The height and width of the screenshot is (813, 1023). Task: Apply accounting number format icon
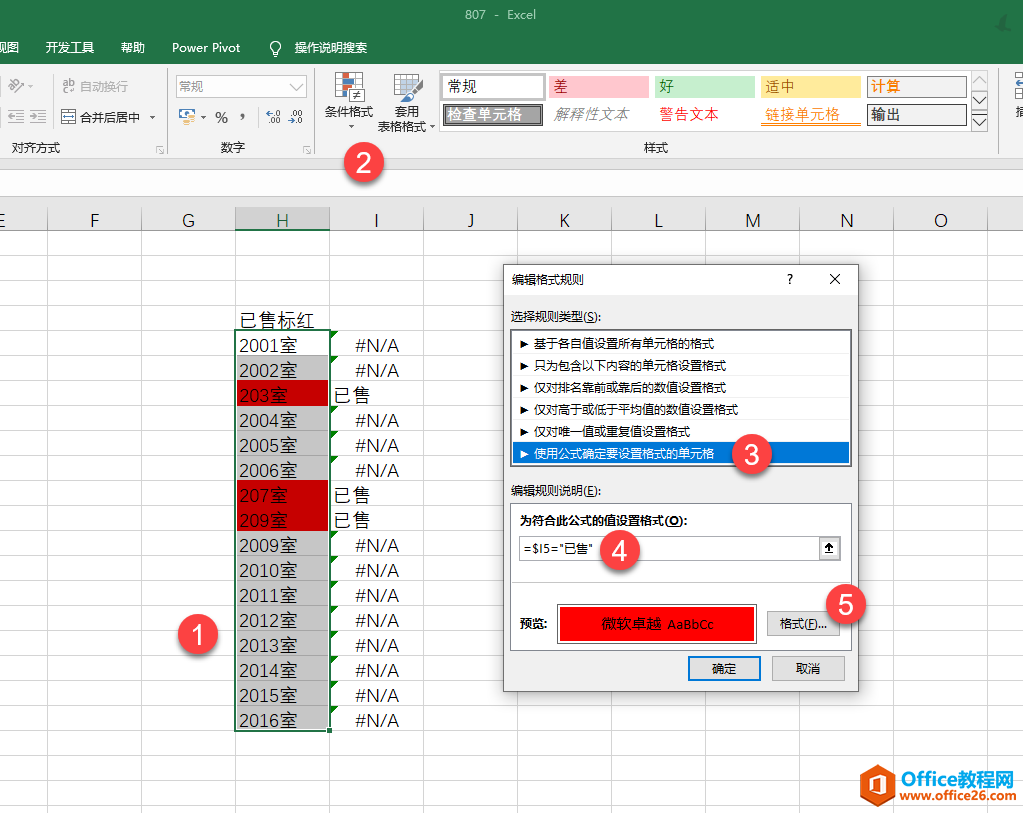[187, 117]
